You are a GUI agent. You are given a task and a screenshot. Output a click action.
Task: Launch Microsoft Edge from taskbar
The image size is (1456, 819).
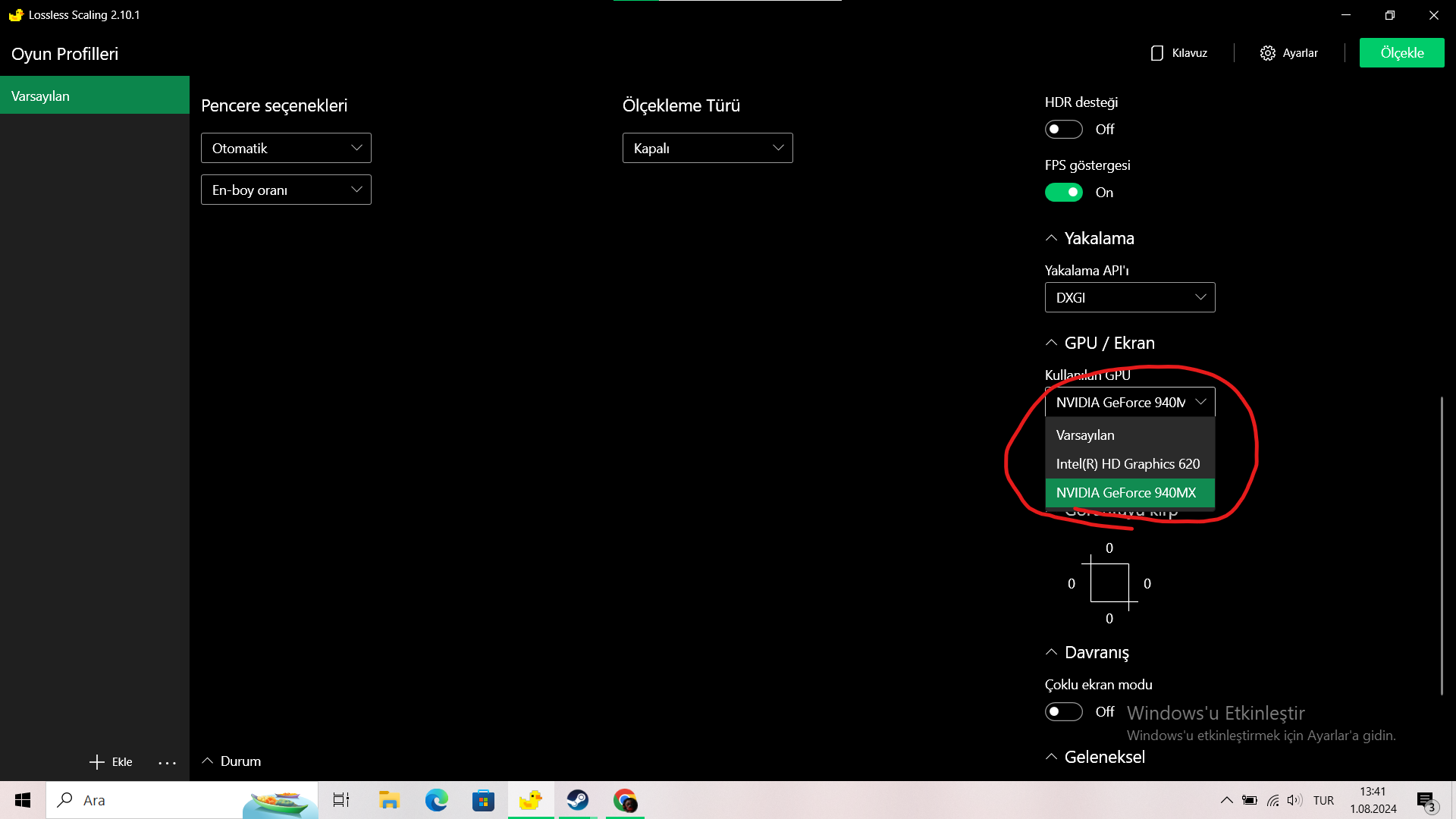(436, 800)
